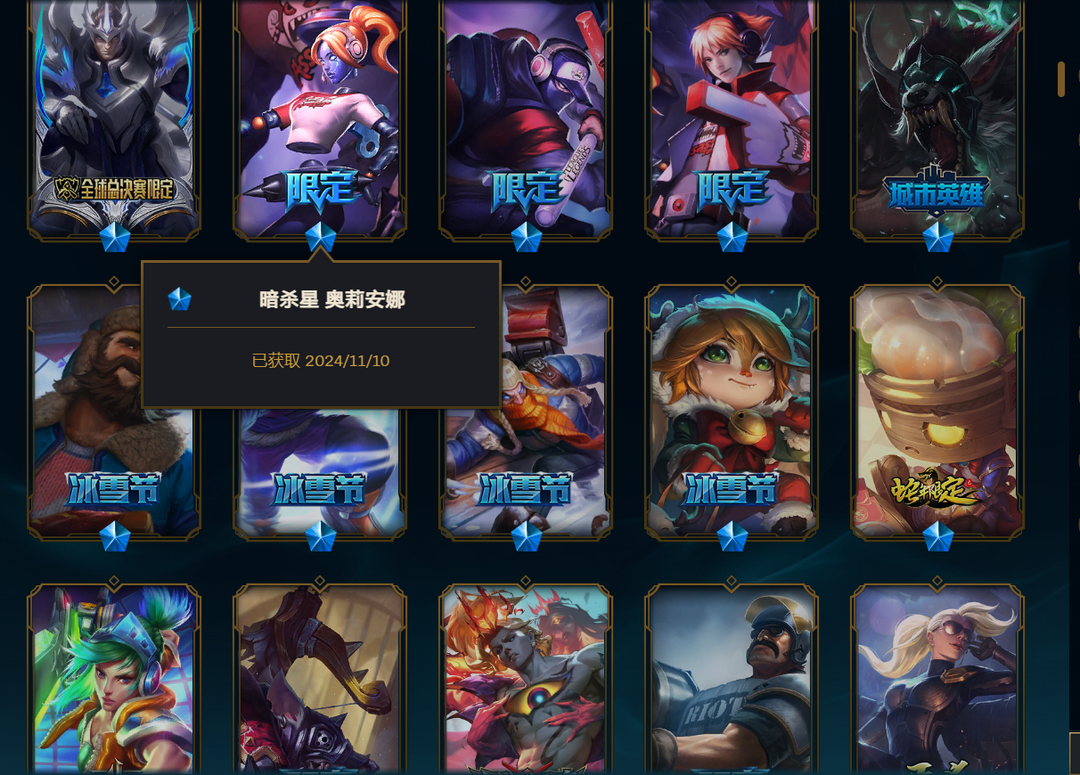The width and height of the screenshot is (1080, 775).
Task: Click gem under 冰雪节 bearded man card
Action: point(114,537)
